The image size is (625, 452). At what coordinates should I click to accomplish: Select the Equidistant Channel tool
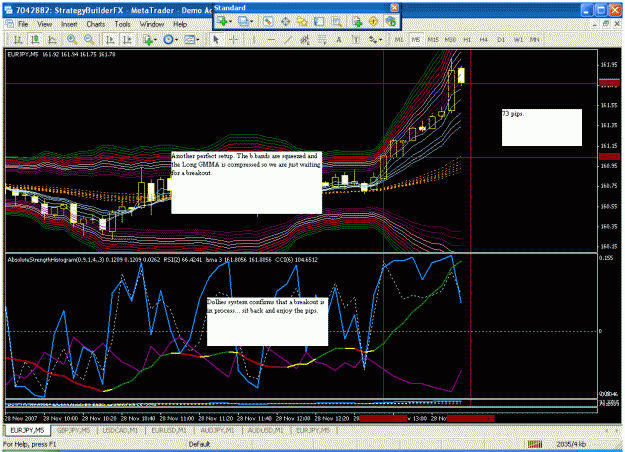(x=305, y=39)
